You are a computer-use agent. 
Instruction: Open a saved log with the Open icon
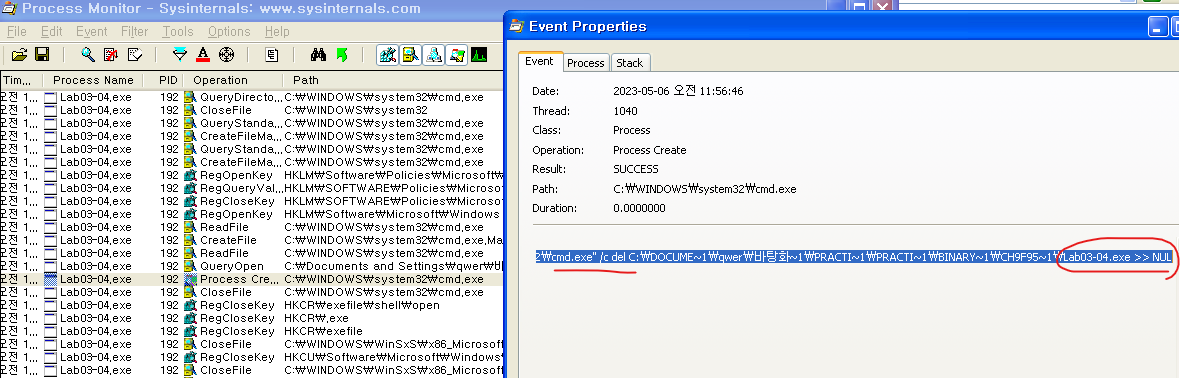coord(20,54)
